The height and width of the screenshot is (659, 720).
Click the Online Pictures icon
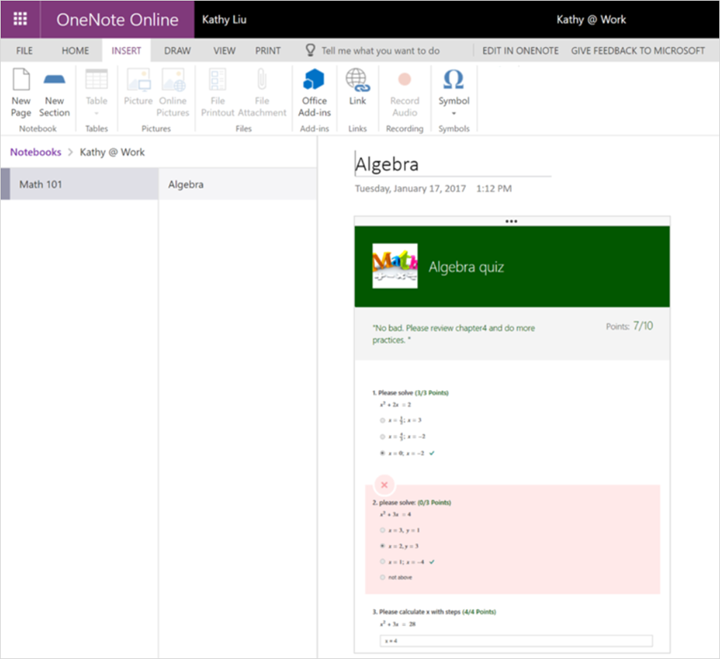point(173,80)
